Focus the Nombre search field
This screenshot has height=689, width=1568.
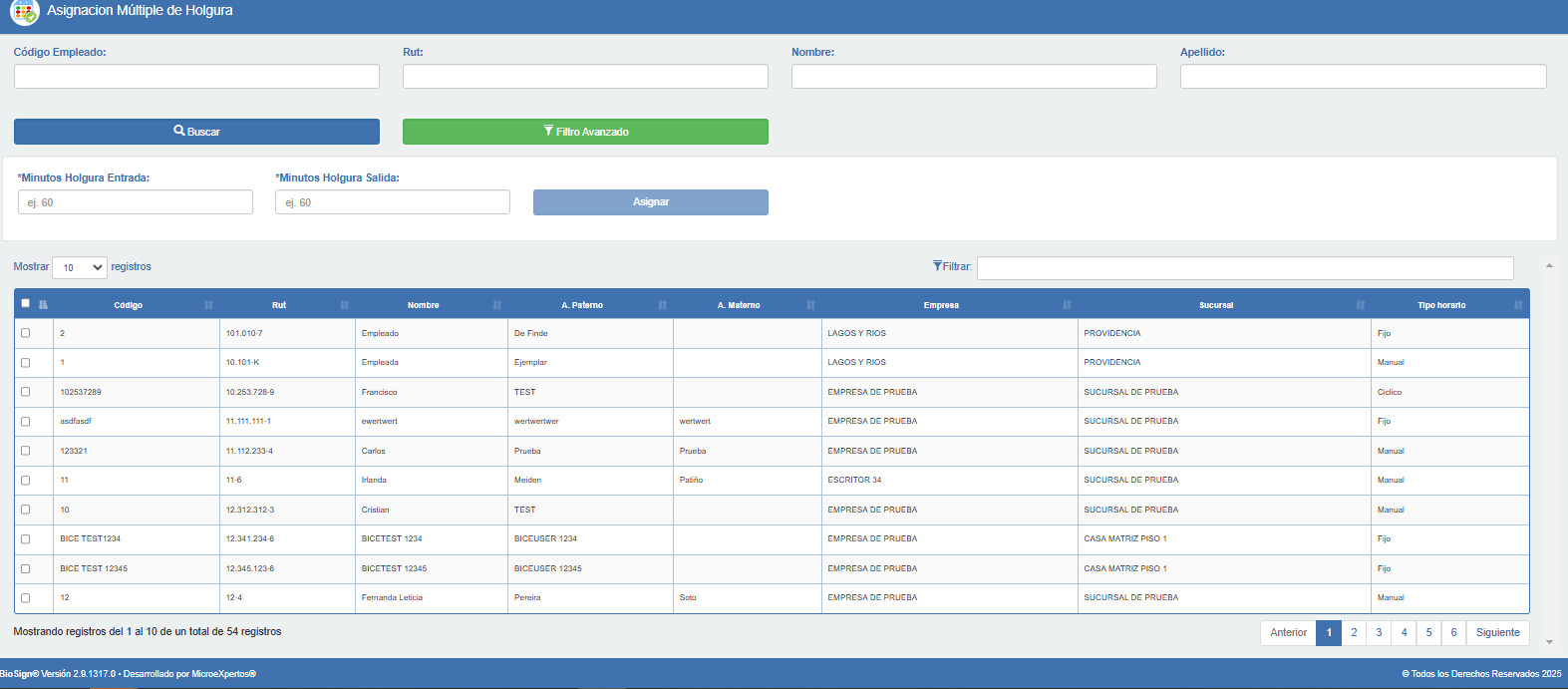(x=974, y=77)
